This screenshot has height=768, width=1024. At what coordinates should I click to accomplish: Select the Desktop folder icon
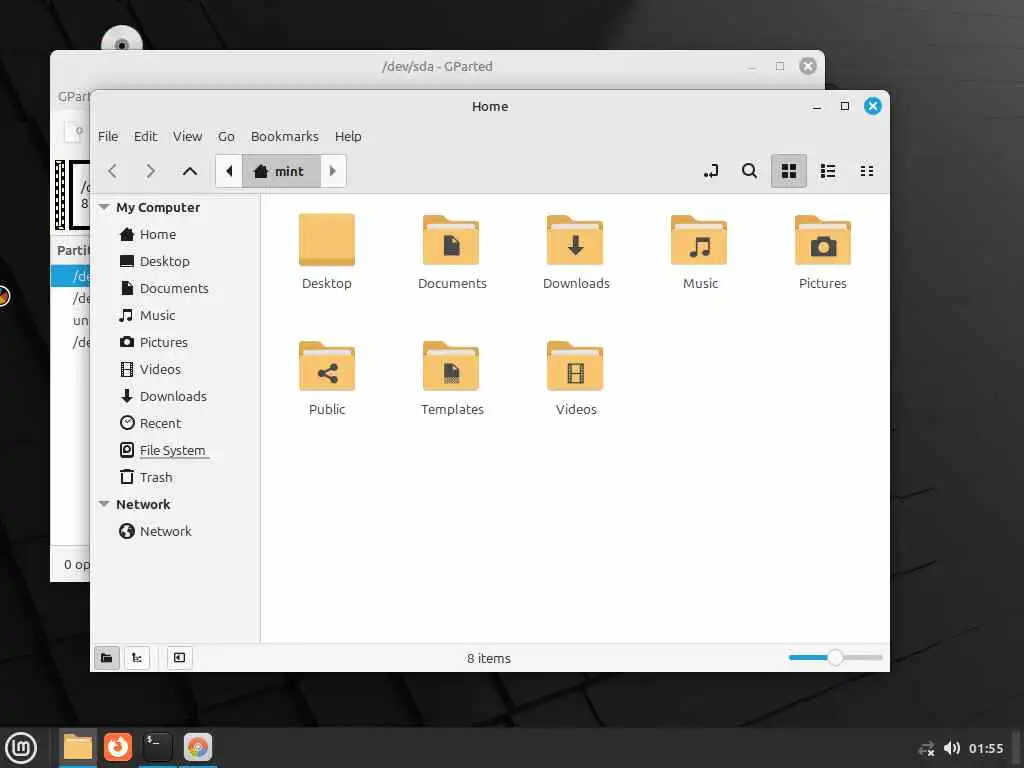click(327, 240)
